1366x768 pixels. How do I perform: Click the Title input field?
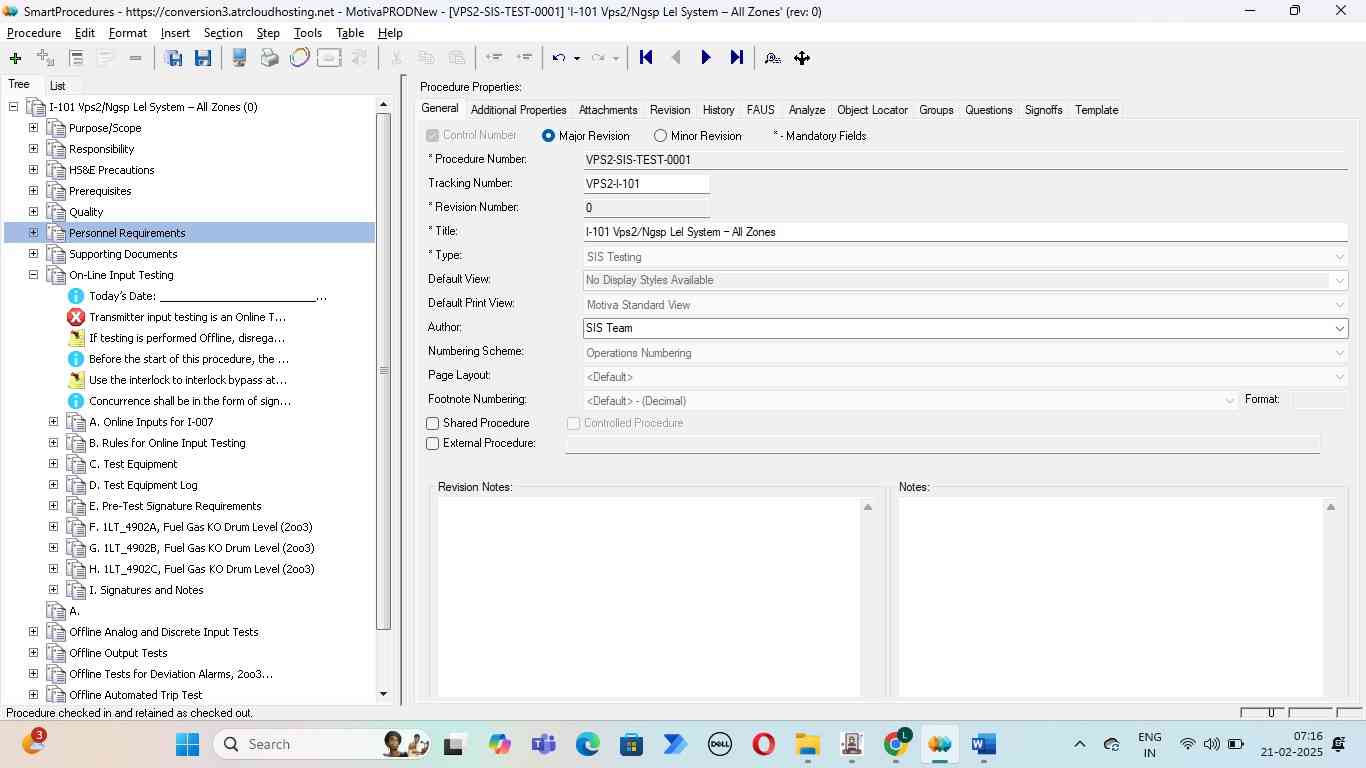point(965,232)
